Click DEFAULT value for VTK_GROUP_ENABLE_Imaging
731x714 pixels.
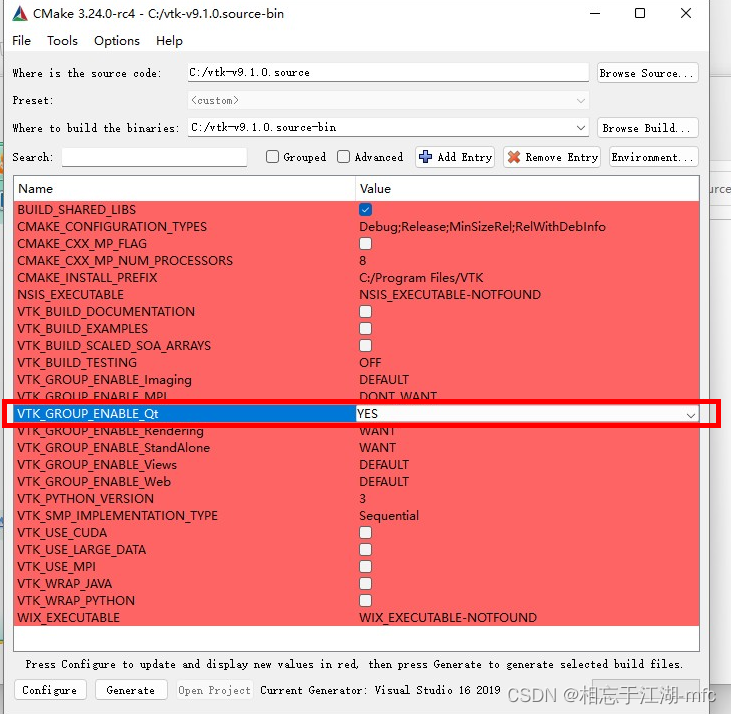pos(384,380)
